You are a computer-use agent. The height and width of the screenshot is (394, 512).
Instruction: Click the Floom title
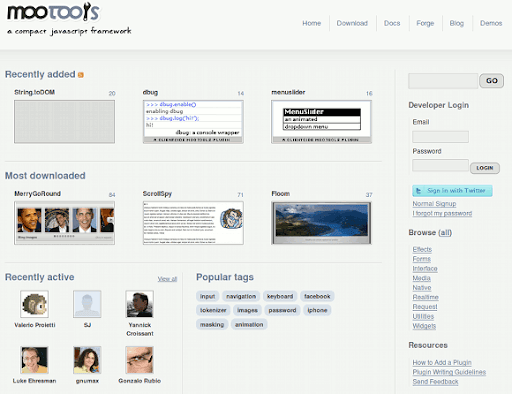click(281, 194)
